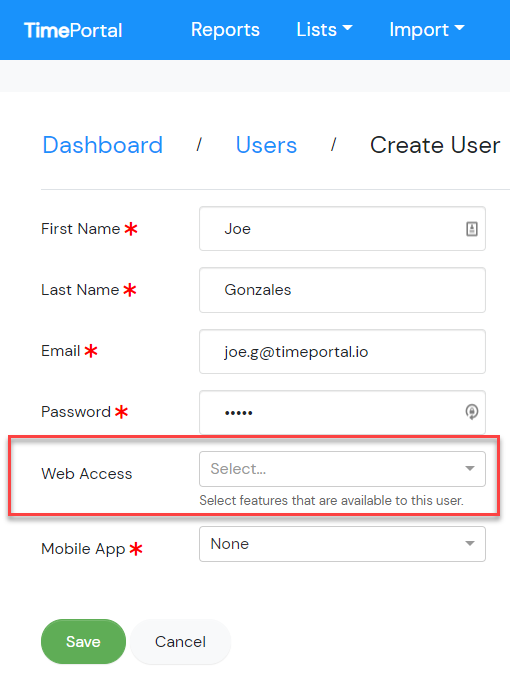Save the new user
510x682 pixels.
point(83,642)
